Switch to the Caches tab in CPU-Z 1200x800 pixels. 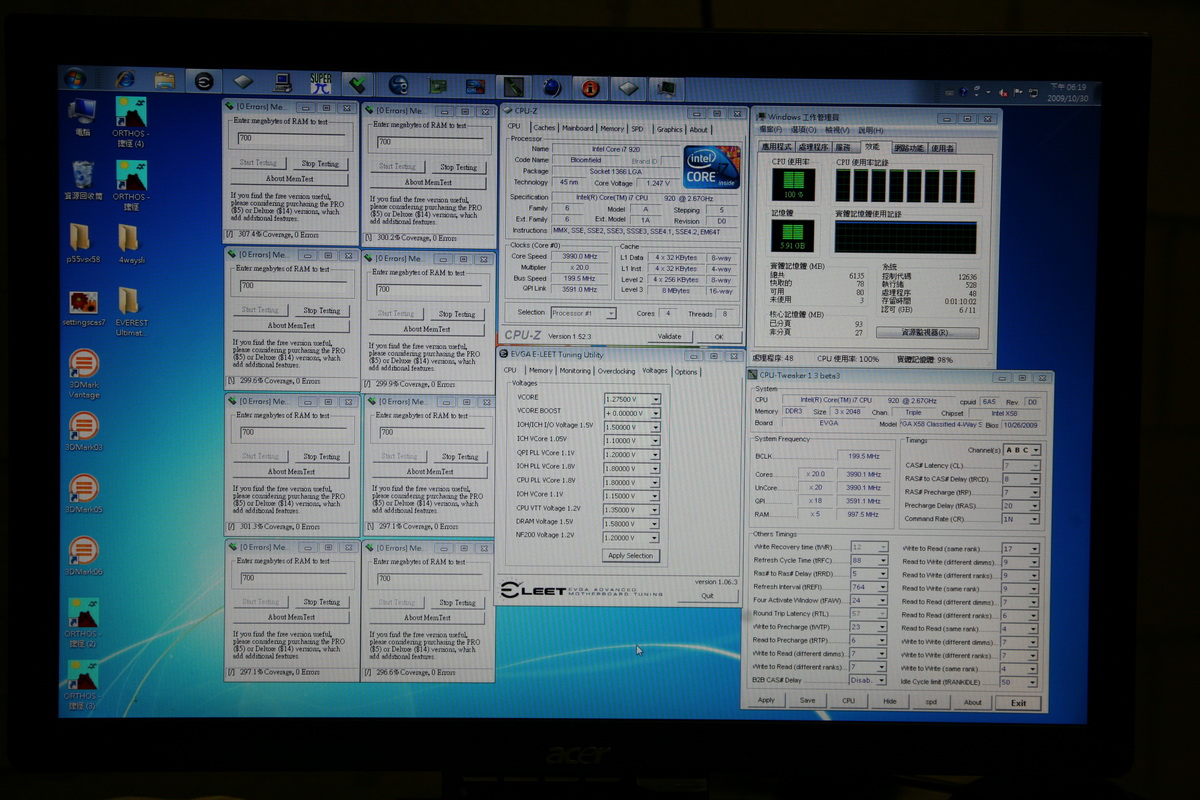click(544, 128)
